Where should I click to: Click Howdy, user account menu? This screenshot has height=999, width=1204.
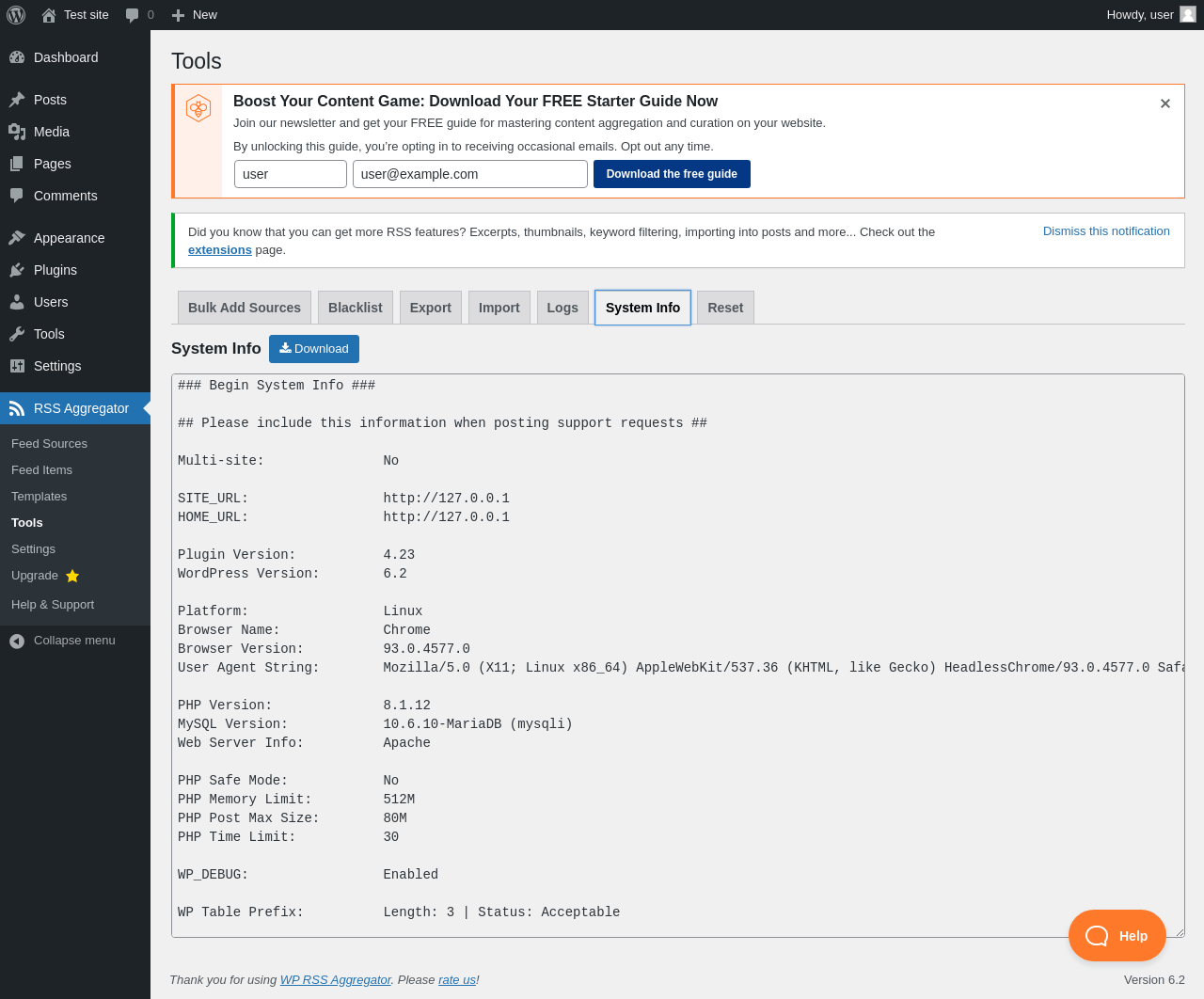pyautogui.click(x=1150, y=15)
